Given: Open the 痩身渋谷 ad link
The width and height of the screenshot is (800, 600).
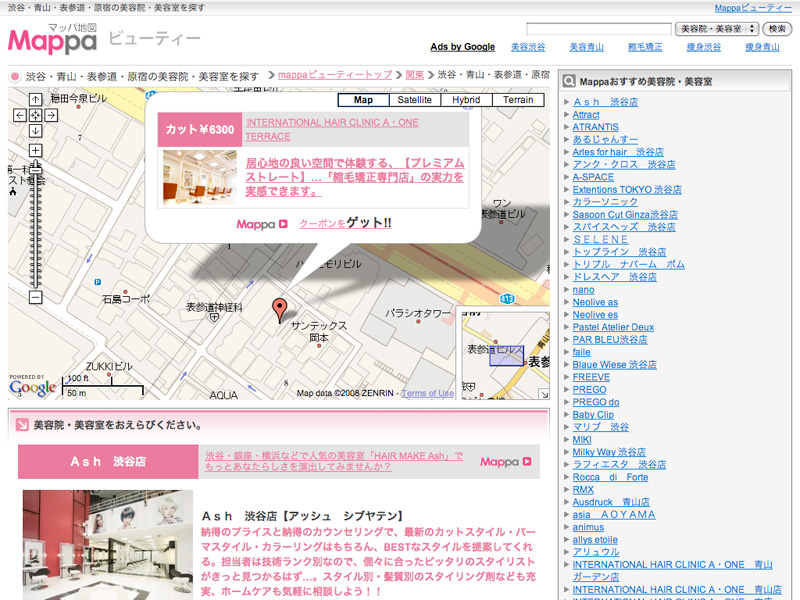Looking at the screenshot, I should 704,47.
